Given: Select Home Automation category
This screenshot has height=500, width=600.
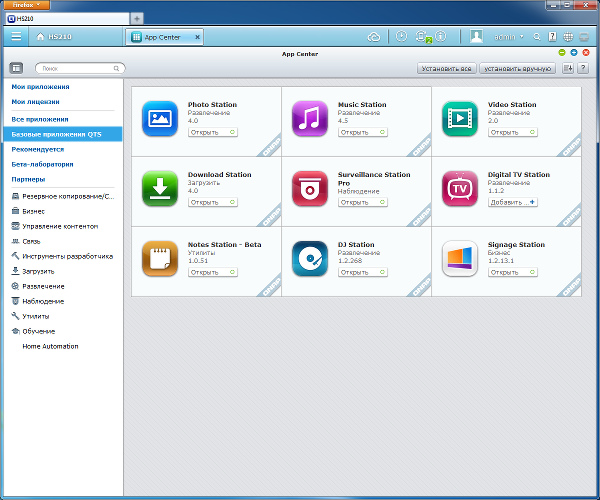Looking at the screenshot, I should 50,346.
